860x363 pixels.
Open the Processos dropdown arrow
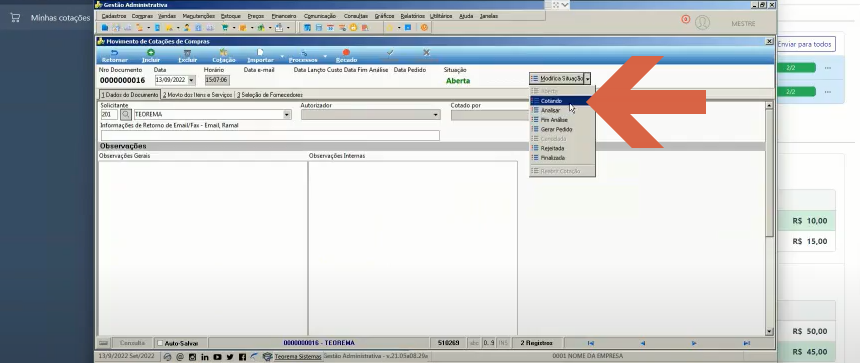pos(325,56)
